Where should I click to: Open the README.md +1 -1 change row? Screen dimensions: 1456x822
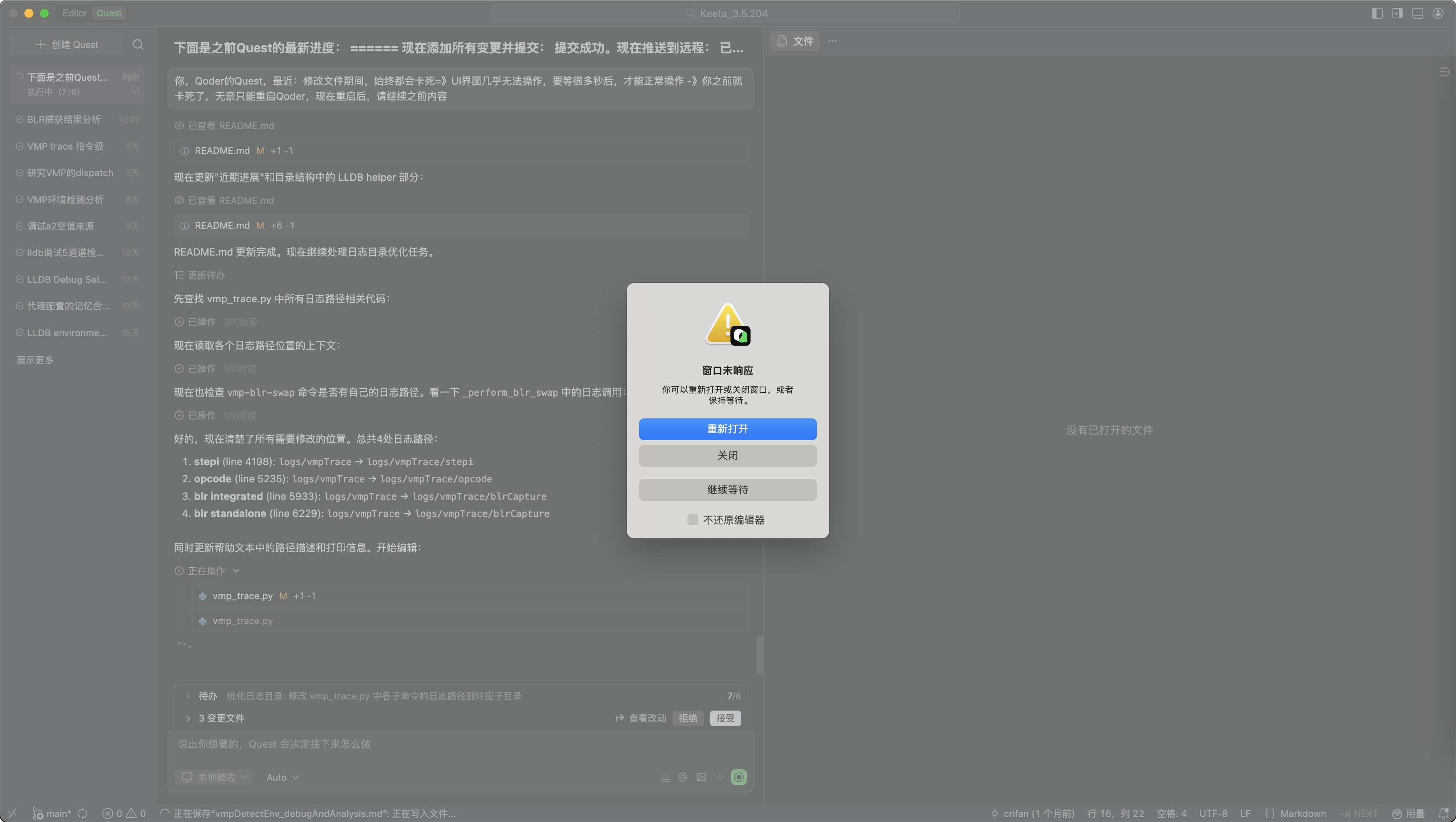[x=460, y=151]
